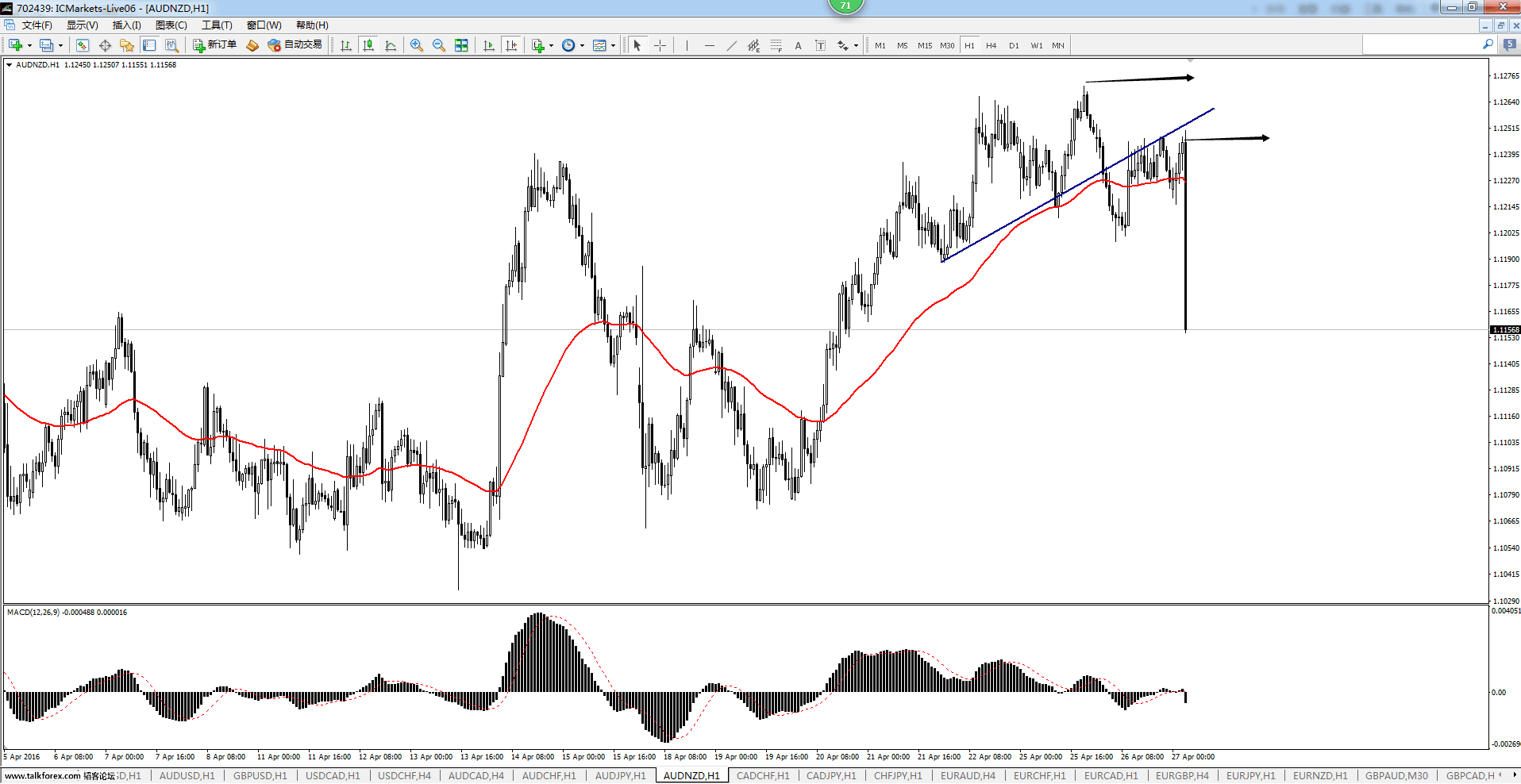1521x784 pixels.
Task: Select the Fibonacci retracement tool
Action: (x=776, y=45)
